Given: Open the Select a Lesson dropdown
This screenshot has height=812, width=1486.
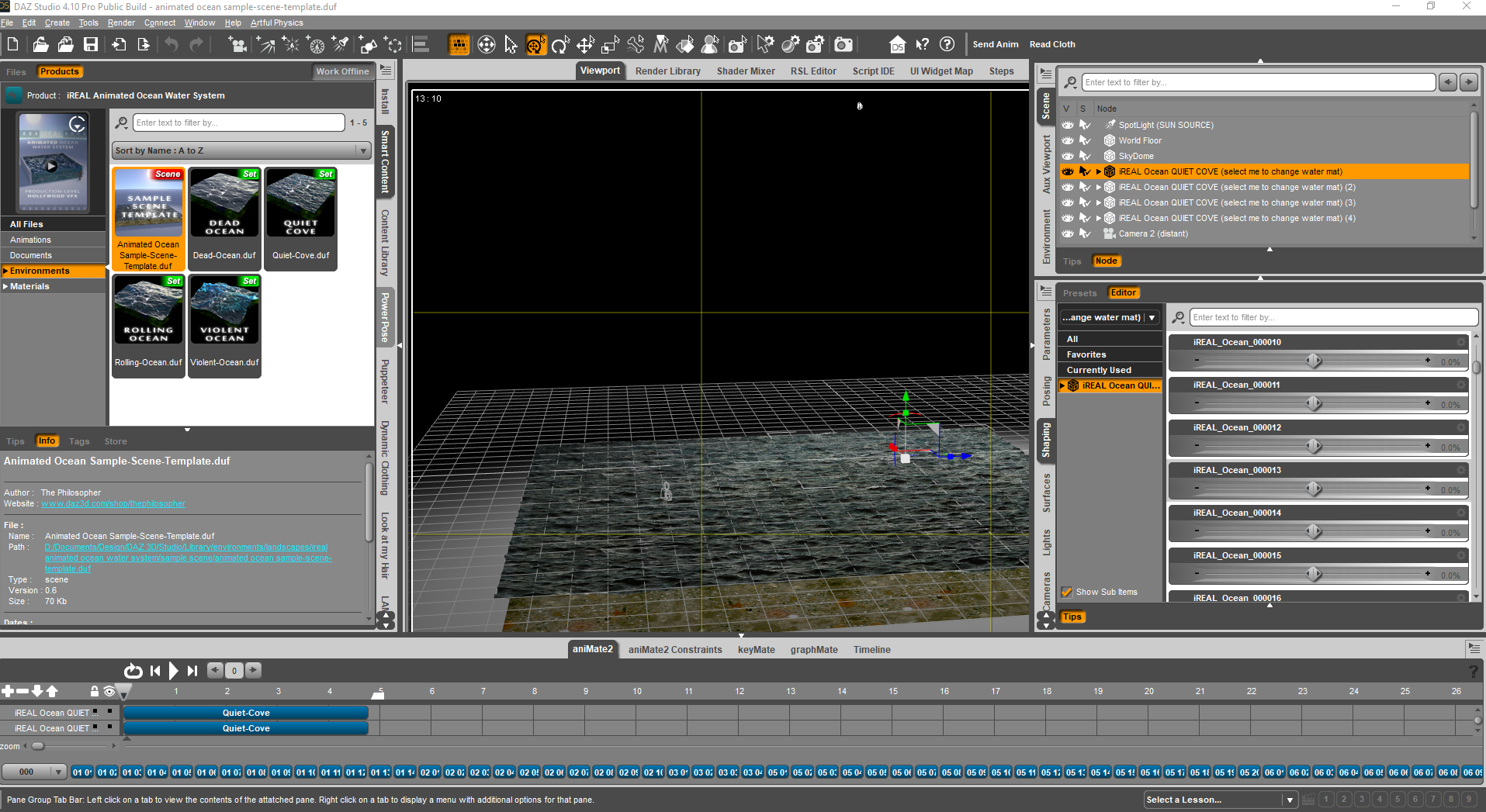Looking at the screenshot, I should pos(1221,800).
